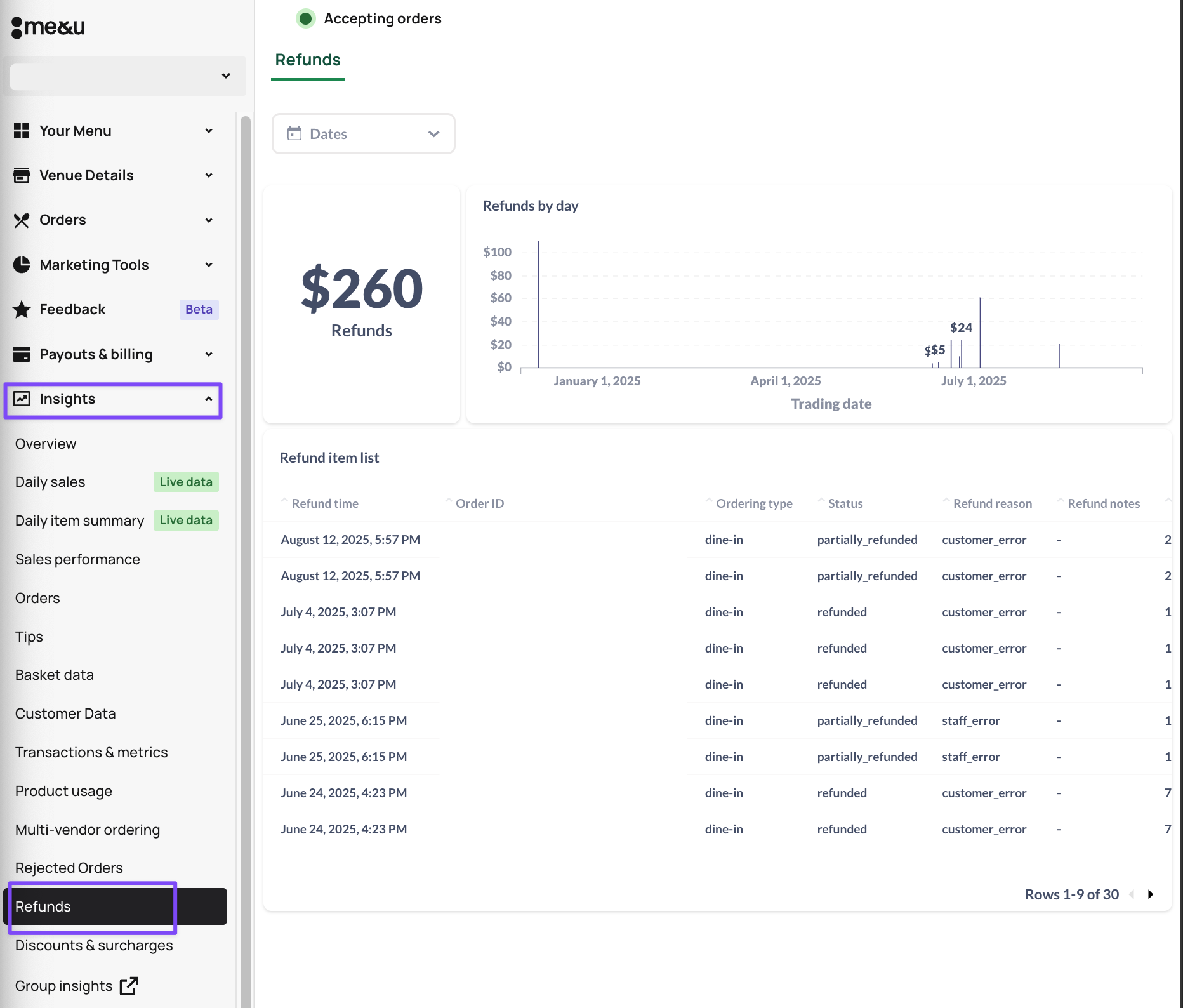This screenshot has width=1183, height=1008.
Task: Click the Venue Details storefront icon
Action: [x=22, y=175]
